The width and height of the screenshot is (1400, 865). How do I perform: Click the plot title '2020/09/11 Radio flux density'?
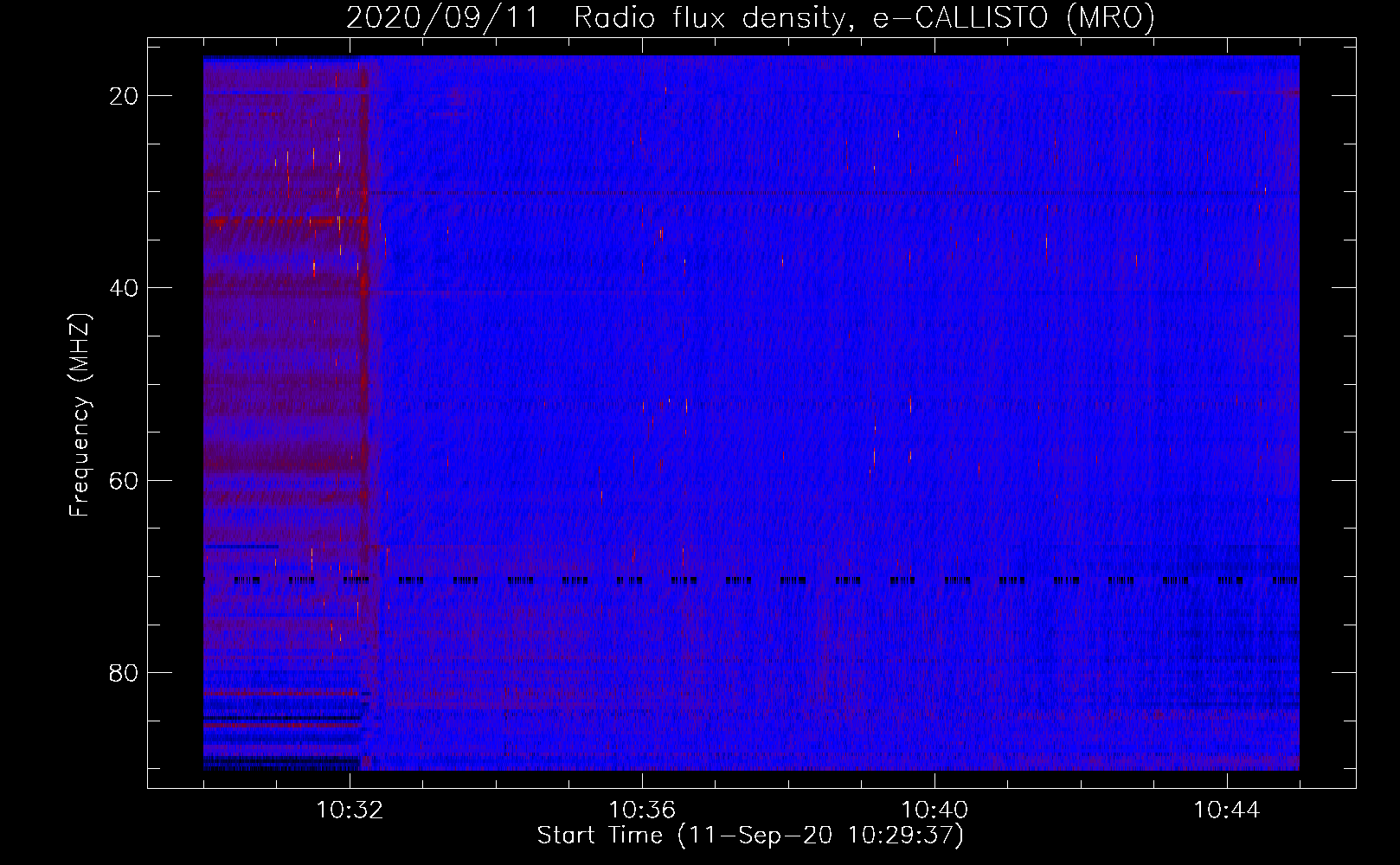tap(751, 17)
